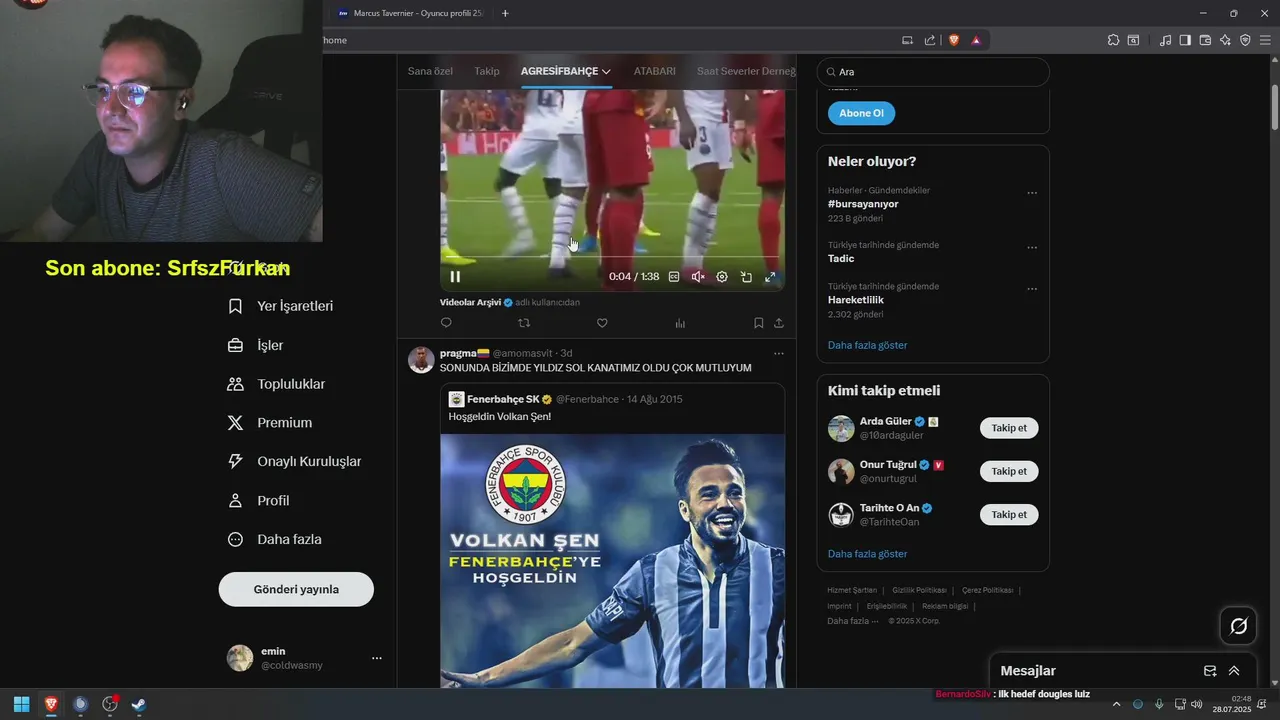
Task: Open Onaylı Kuruluşlar in sidebar
Action: point(294,462)
